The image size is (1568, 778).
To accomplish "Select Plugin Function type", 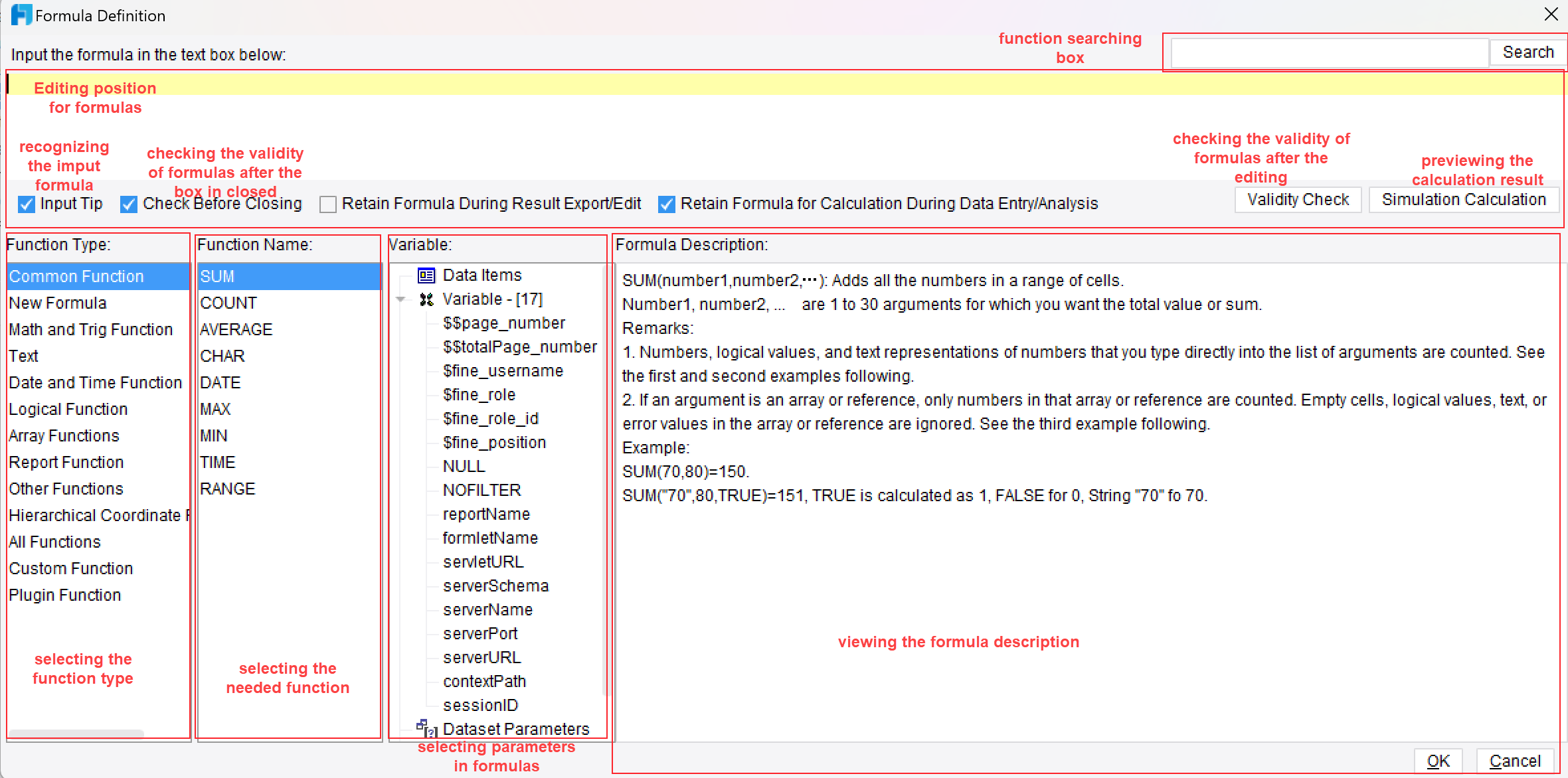I will coord(98,595).
